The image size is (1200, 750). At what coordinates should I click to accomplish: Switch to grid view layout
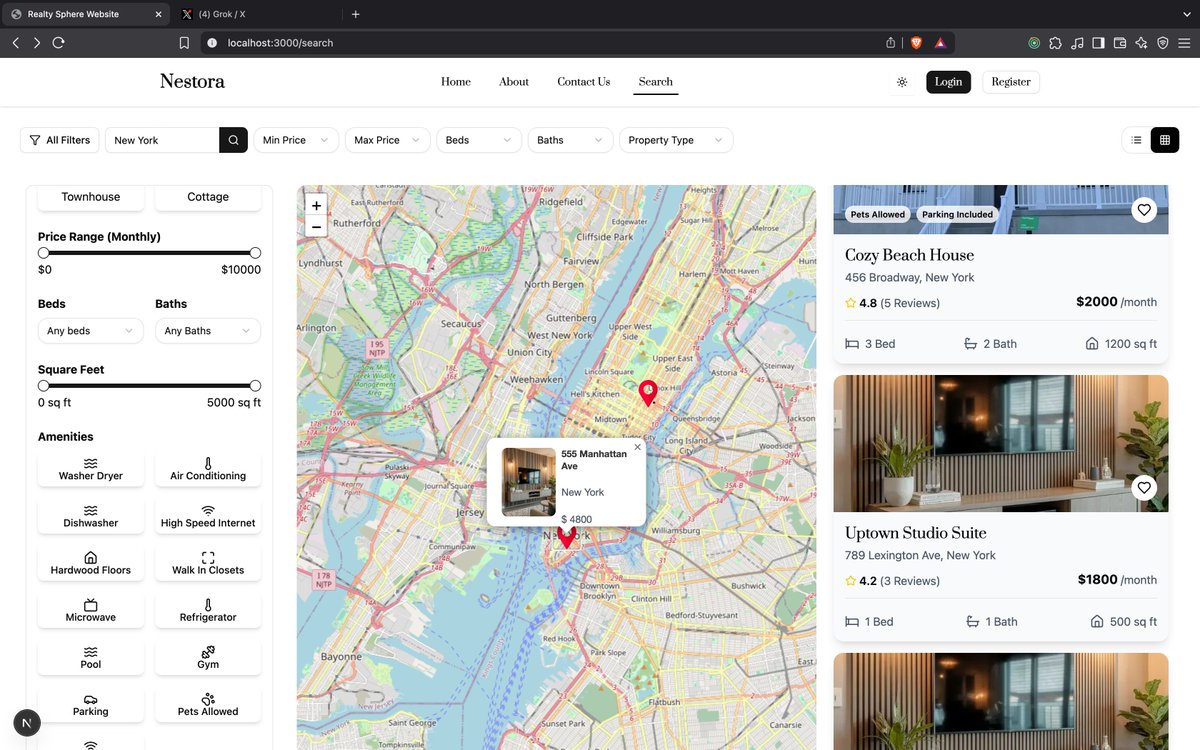tap(1164, 140)
